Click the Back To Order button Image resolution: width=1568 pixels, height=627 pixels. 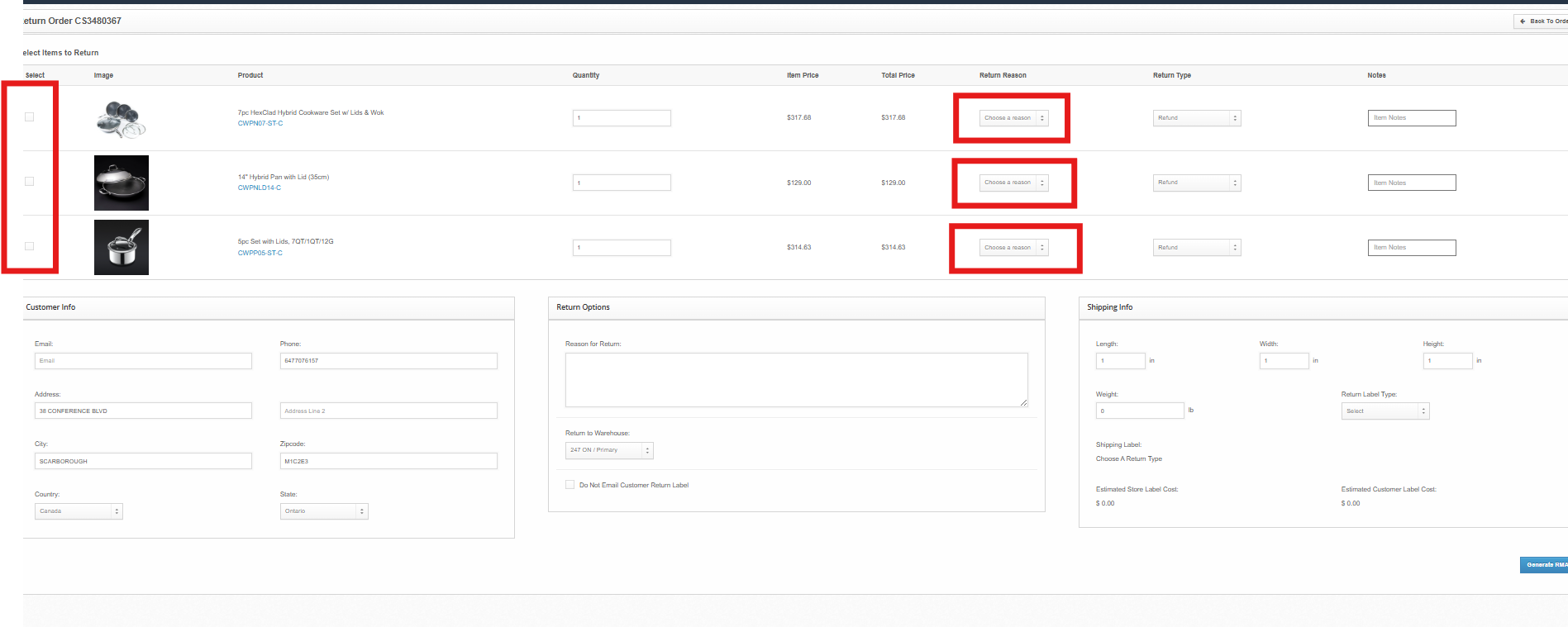(x=1542, y=21)
